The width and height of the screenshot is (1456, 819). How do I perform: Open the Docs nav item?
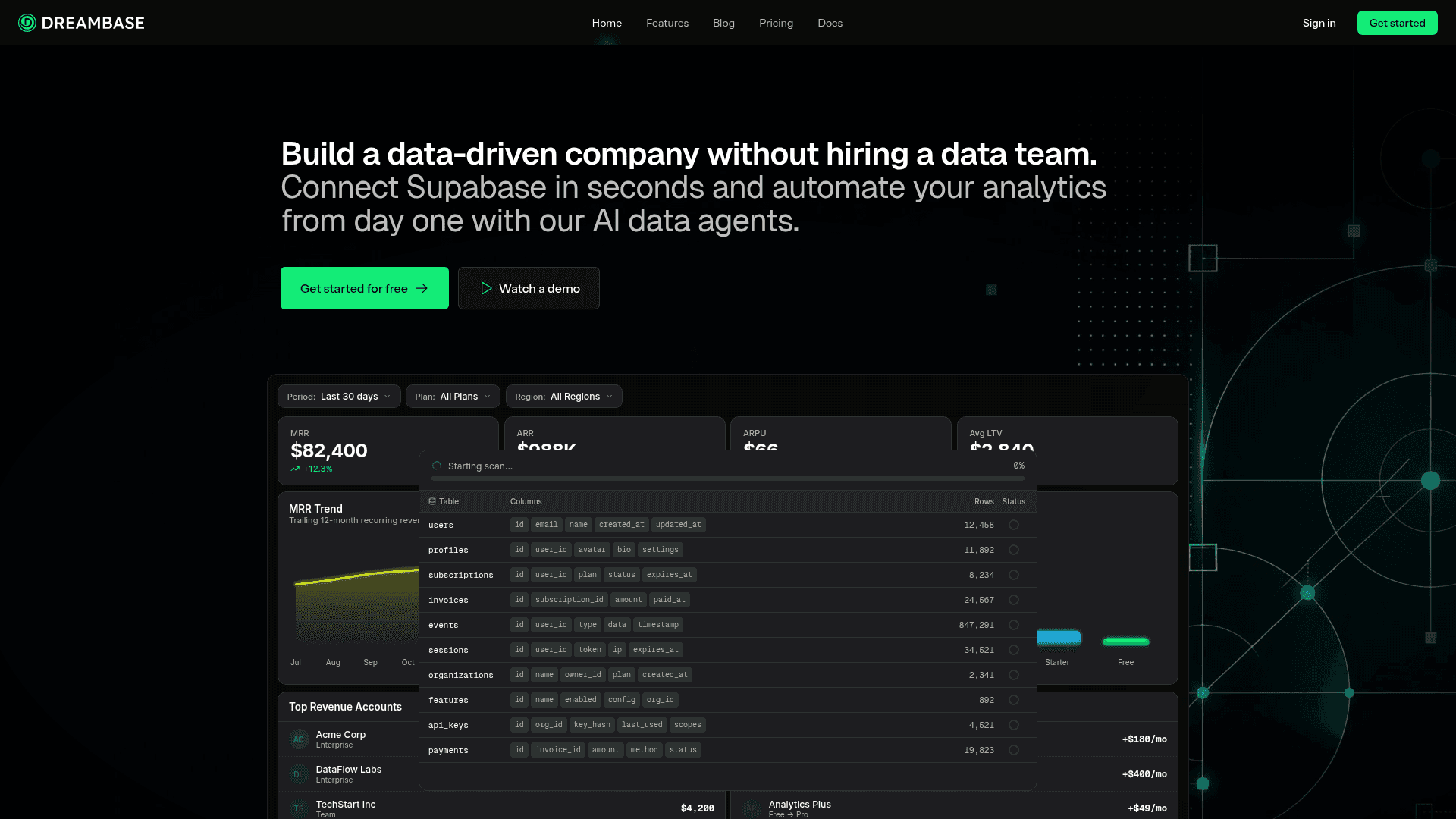coord(830,23)
